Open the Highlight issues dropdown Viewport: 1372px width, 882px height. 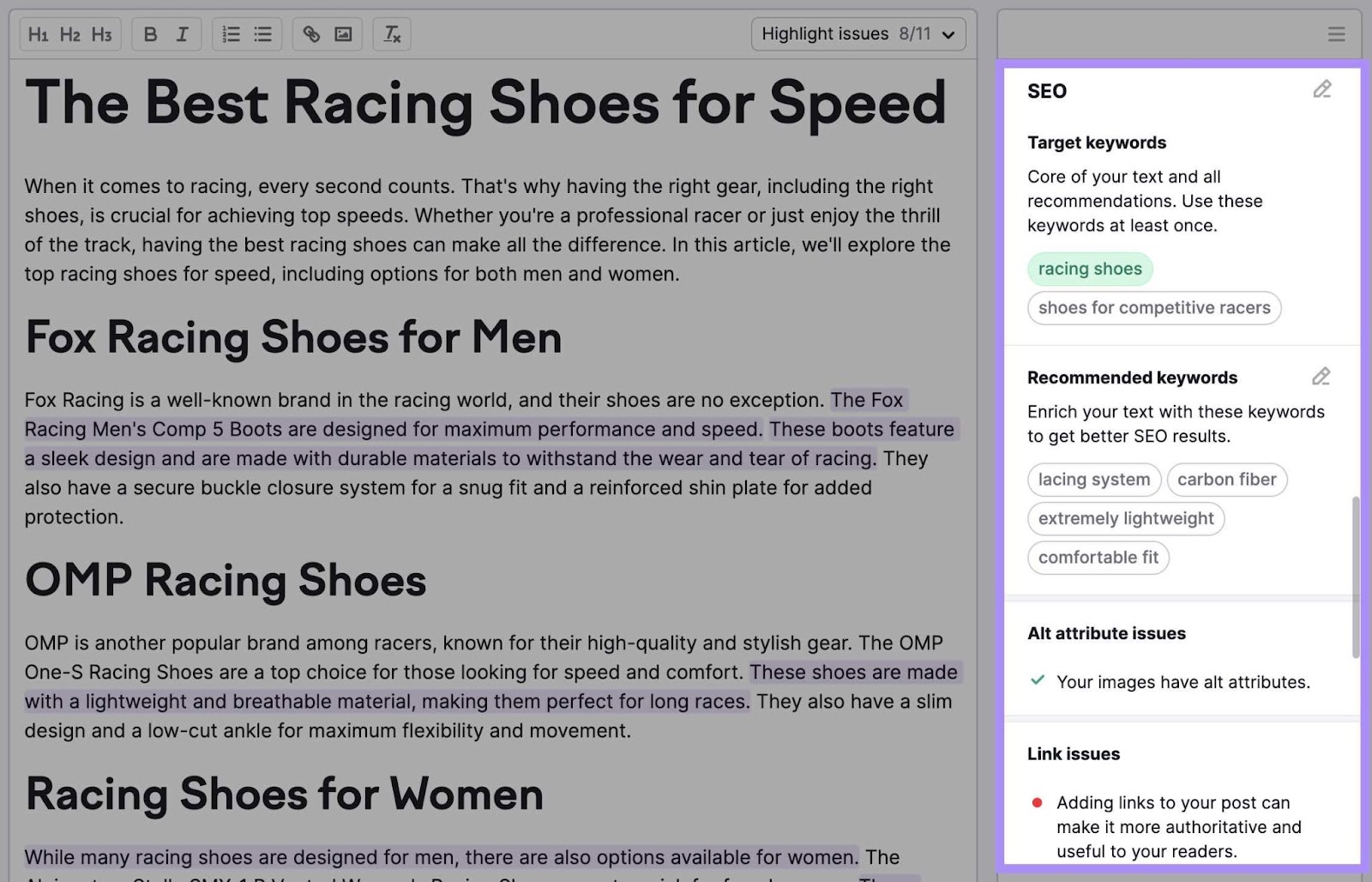coord(857,34)
